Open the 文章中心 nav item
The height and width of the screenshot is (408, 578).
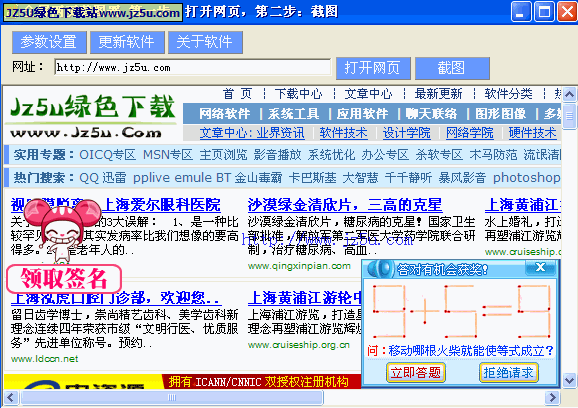(368, 94)
